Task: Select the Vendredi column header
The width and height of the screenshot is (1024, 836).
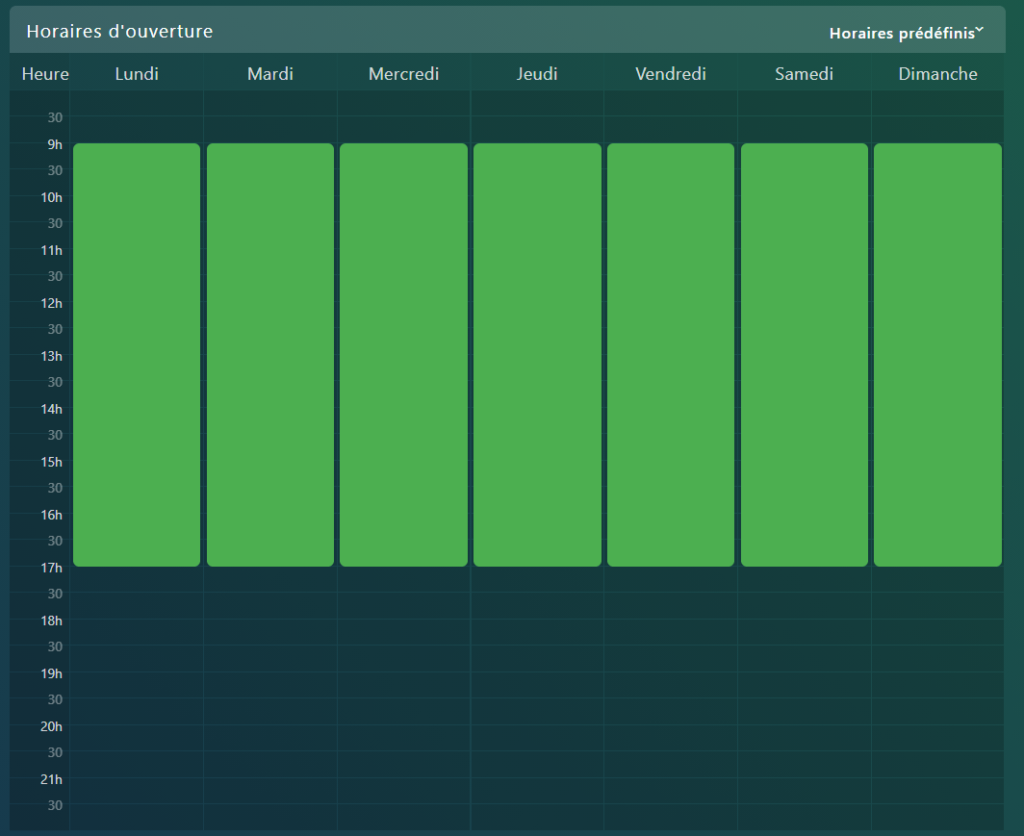Action: coord(671,74)
